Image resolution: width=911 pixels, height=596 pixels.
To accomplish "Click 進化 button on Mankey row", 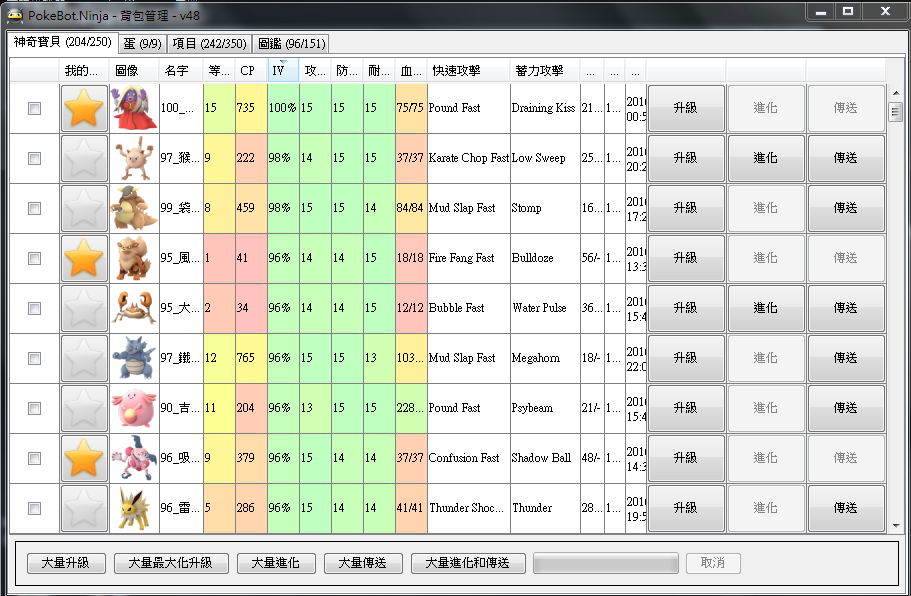I will tap(765, 158).
